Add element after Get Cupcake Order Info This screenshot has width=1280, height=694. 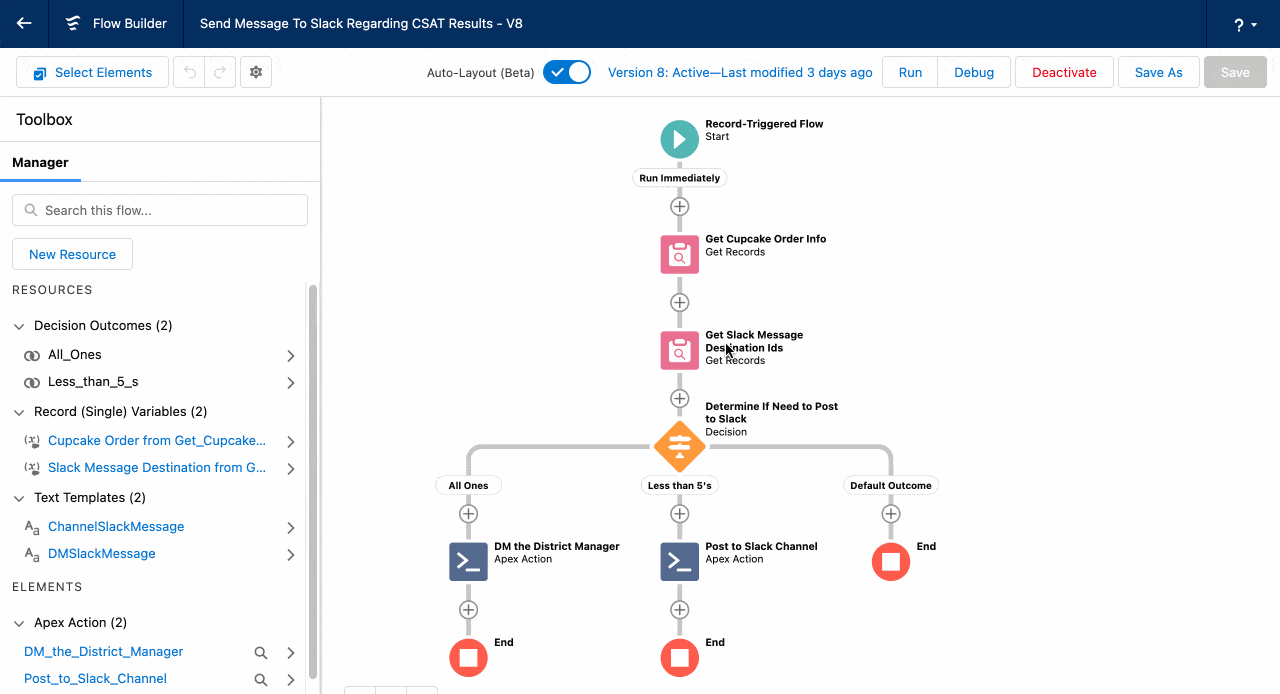click(x=680, y=302)
